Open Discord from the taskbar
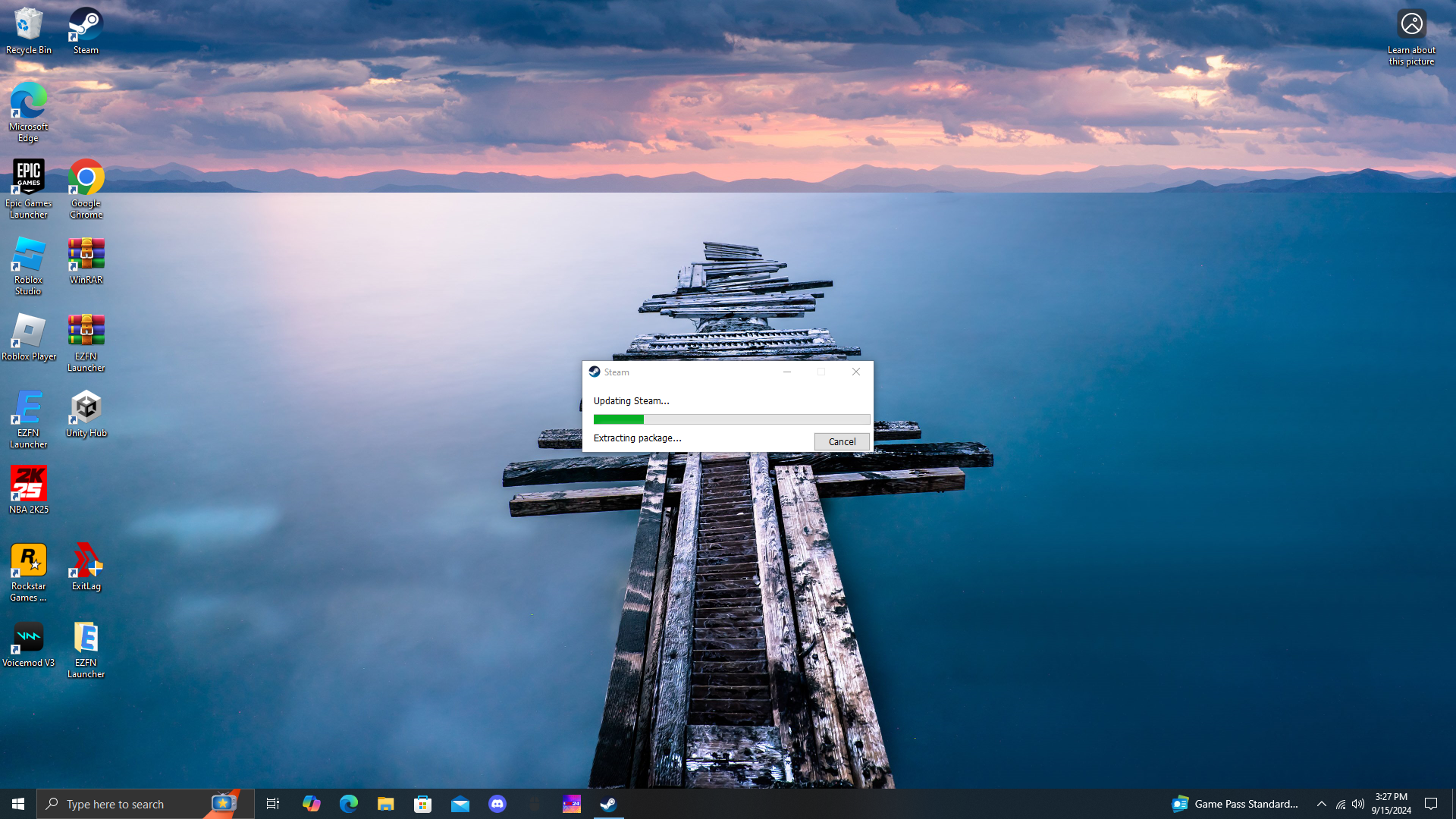 (x=497, y=804)
